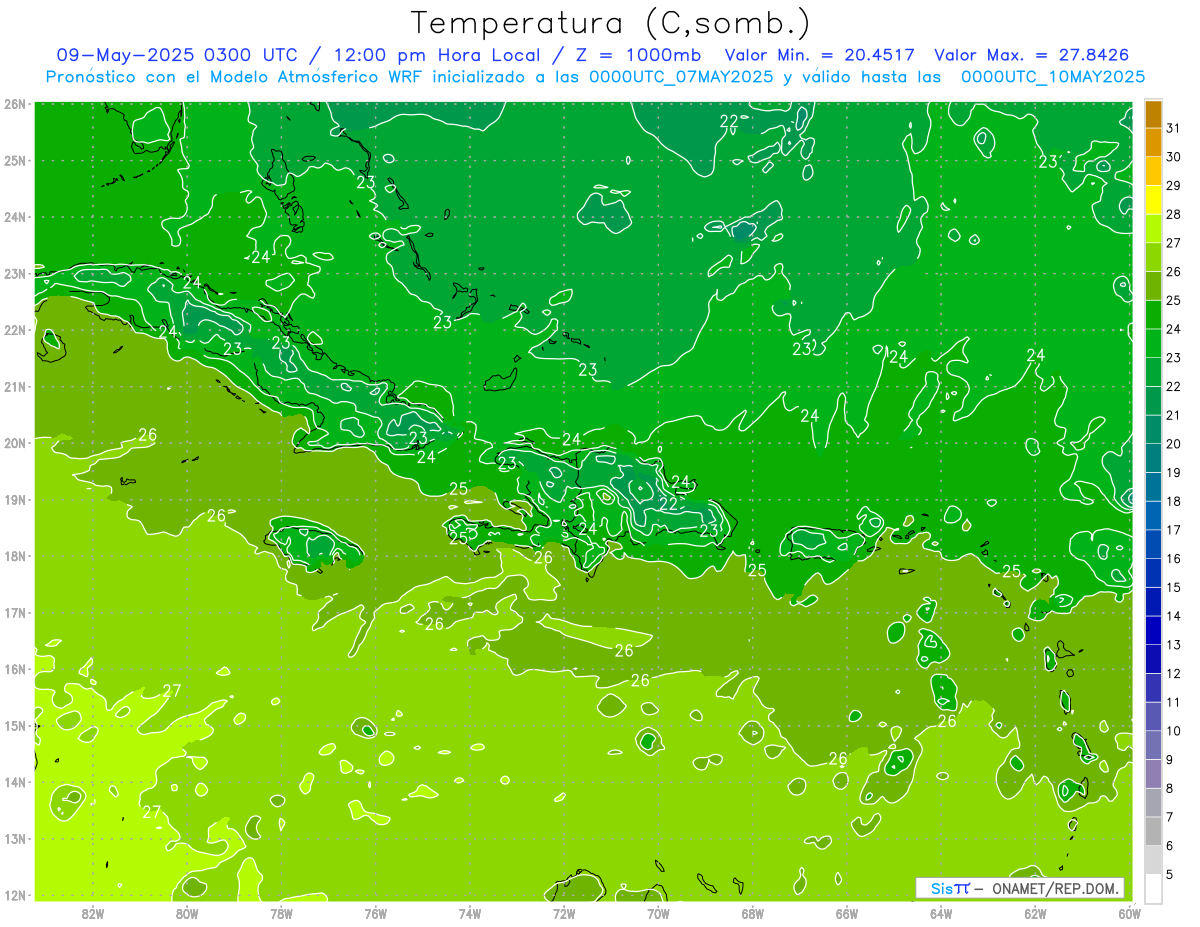Screen dimensions: 1200x927
Task: Click the legend value 28
Action: tap(1174, 214)
